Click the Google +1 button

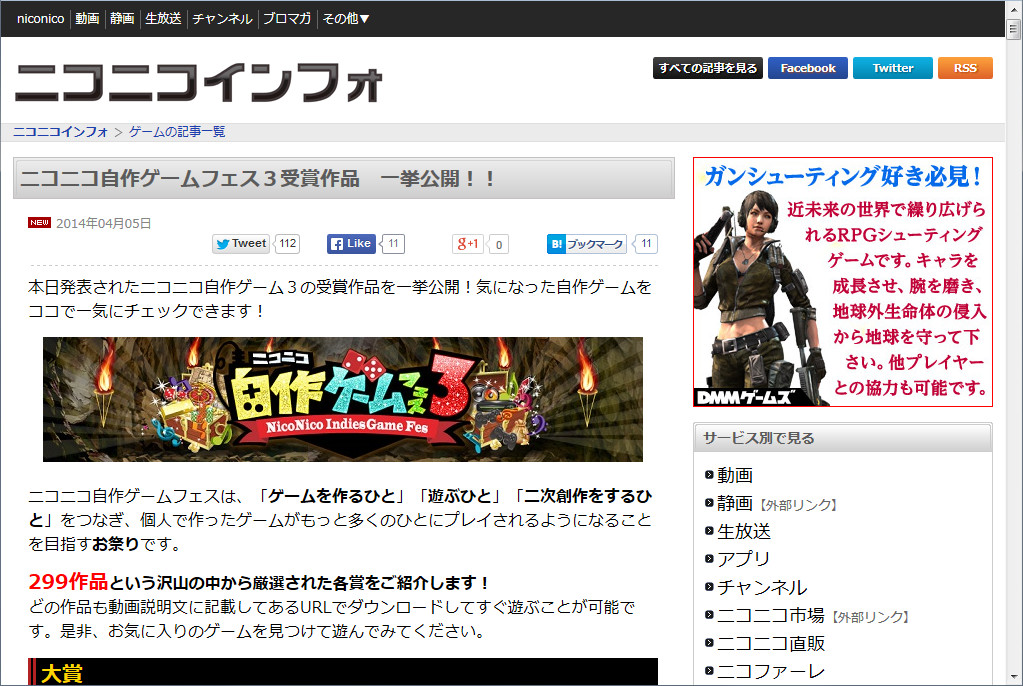tap(468, 244)
